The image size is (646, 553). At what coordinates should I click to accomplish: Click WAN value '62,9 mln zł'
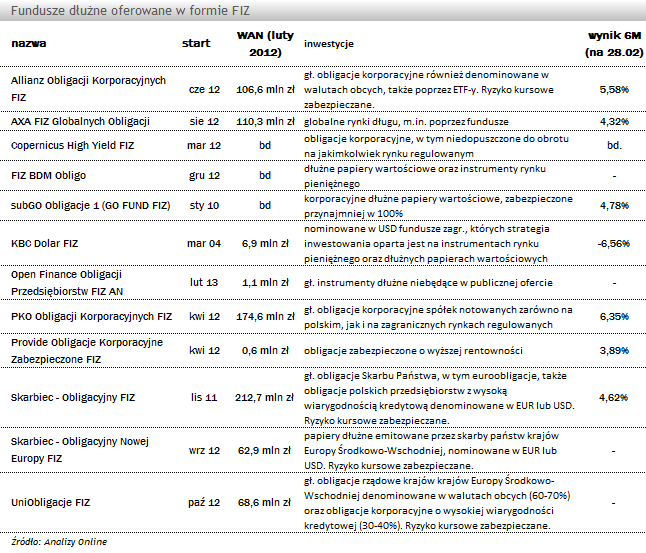(x=264, y=450)
